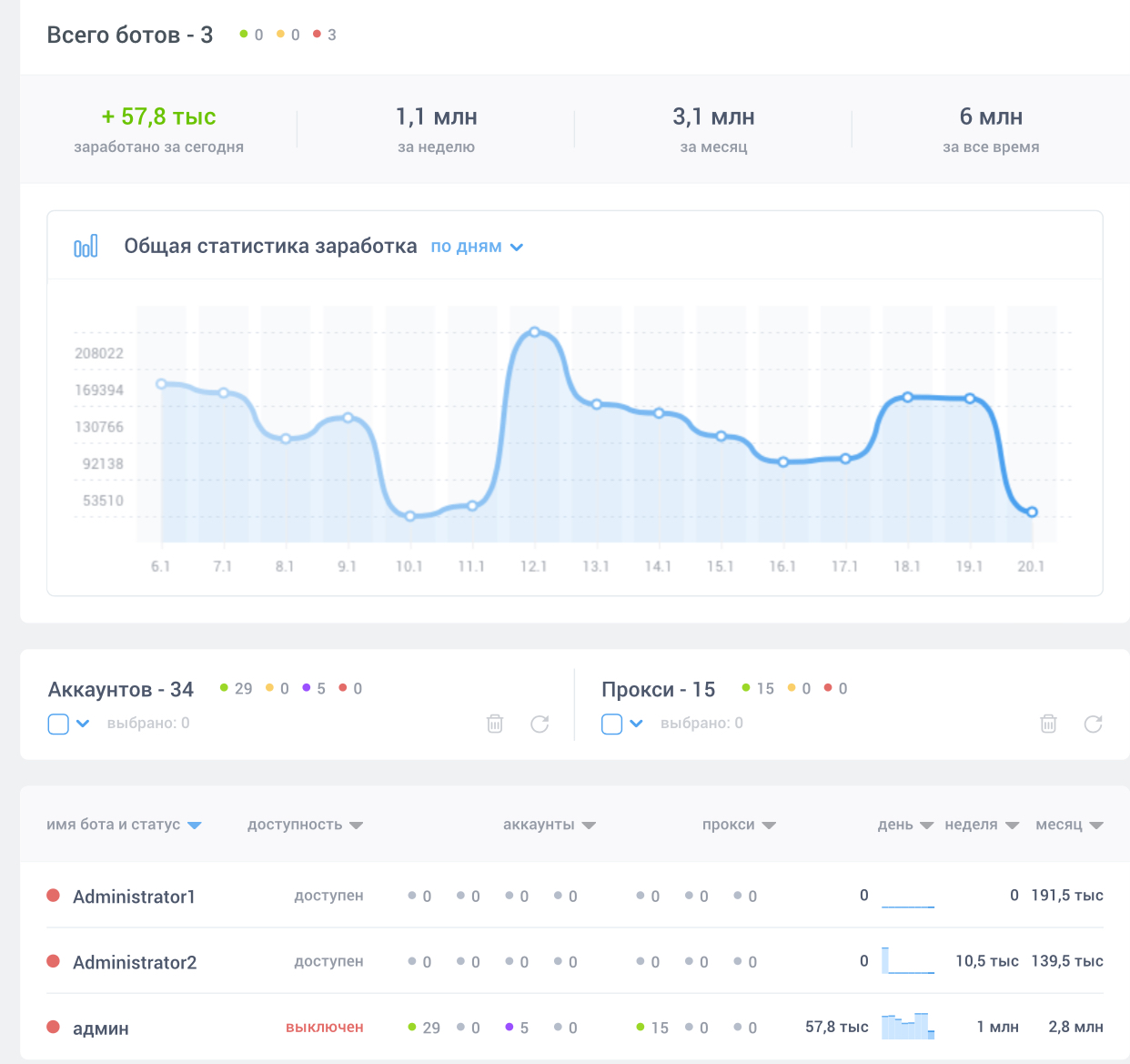Sort by 'имя бота и статус' column
Screen dimensions: 1130x1064
pos(123,825)
